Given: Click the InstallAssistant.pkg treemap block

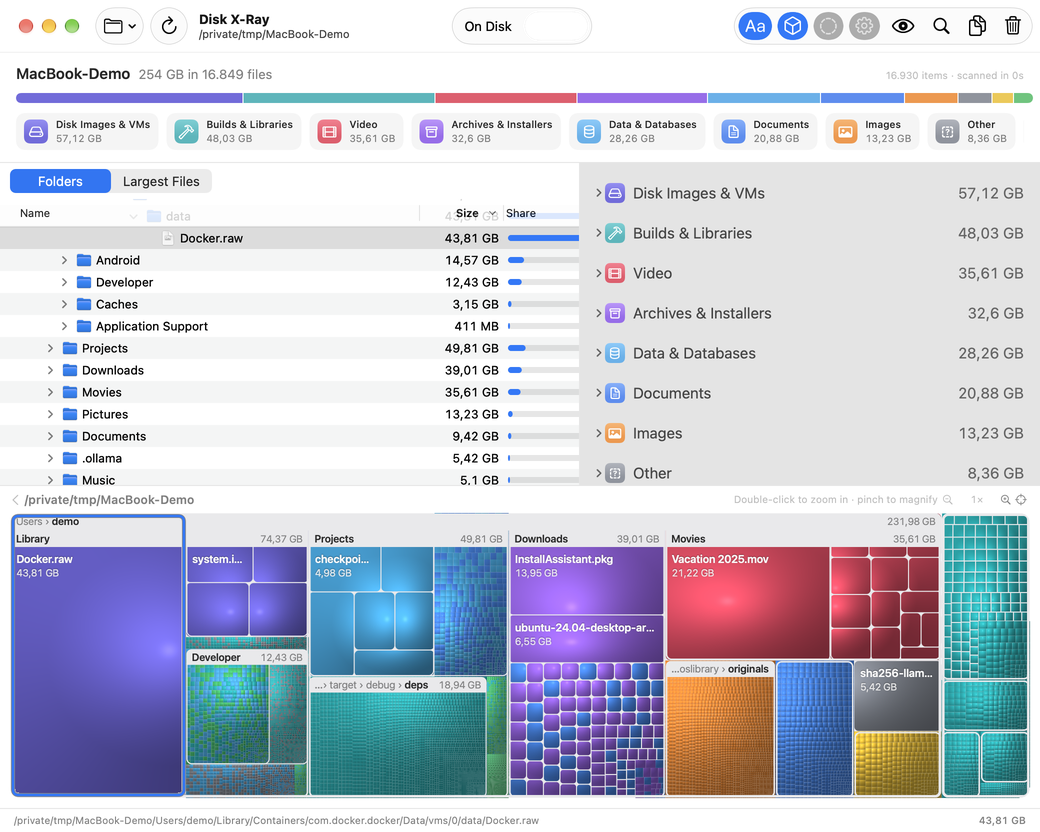Looking at the screenshot, I should point(586,580).
